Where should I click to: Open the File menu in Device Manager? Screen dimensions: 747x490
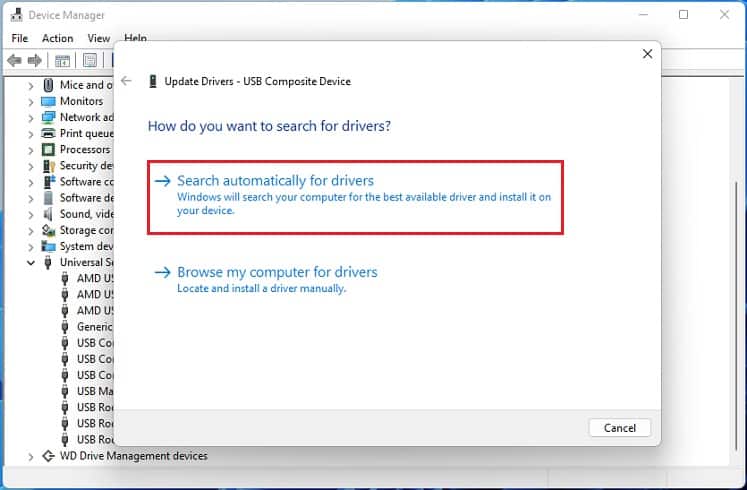(x=20, y=38)
